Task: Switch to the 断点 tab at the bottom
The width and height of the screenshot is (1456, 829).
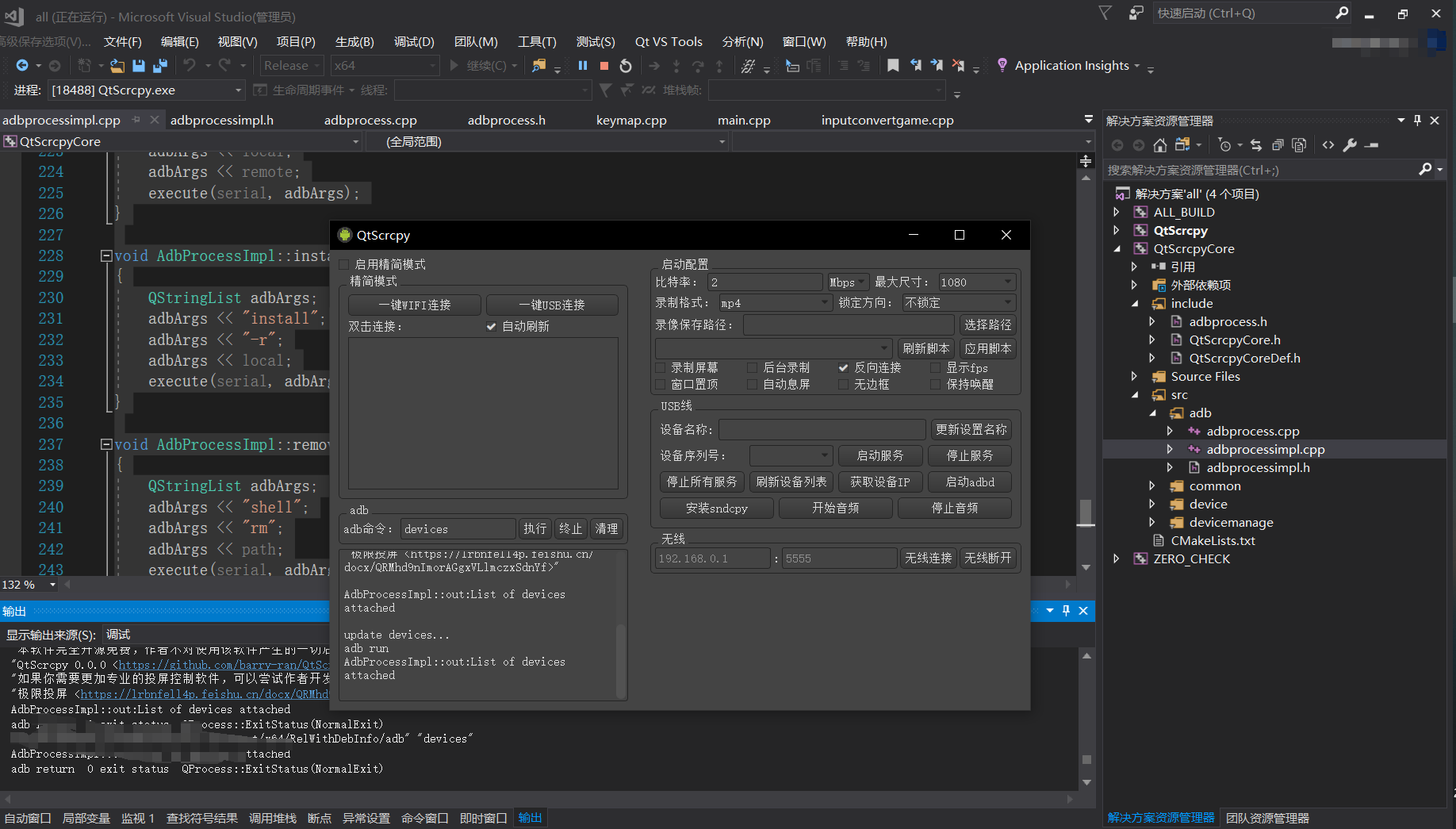Action: click(320, 818)
